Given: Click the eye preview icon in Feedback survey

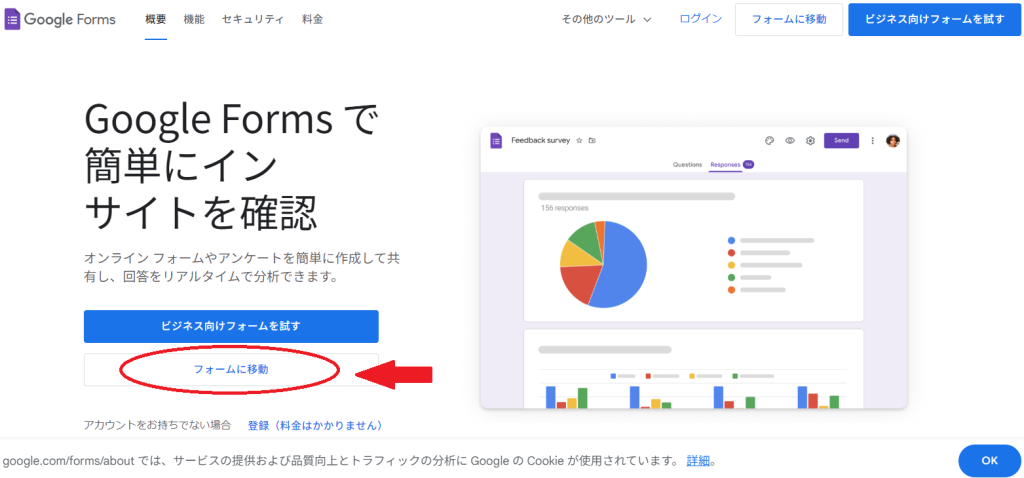Looking at the screenshot, I should [x=790, y=141].
